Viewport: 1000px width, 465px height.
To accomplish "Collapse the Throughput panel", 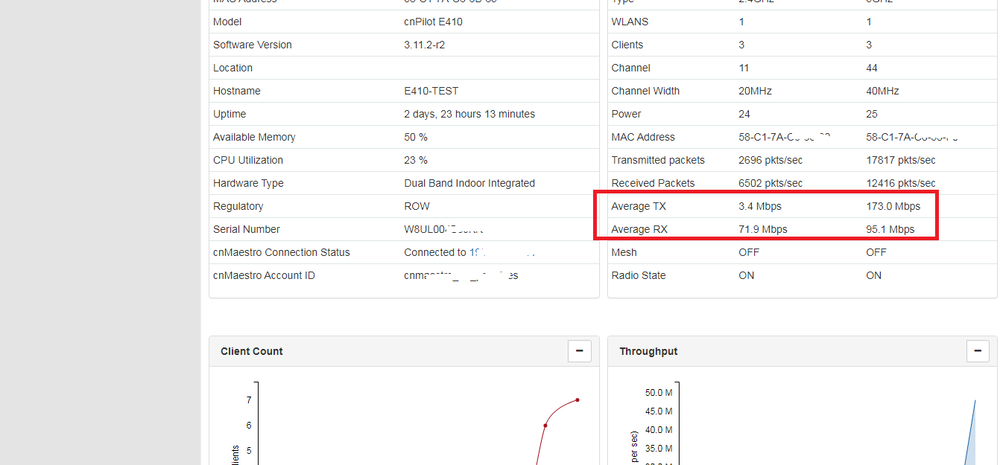I will [x=978, y=351].
